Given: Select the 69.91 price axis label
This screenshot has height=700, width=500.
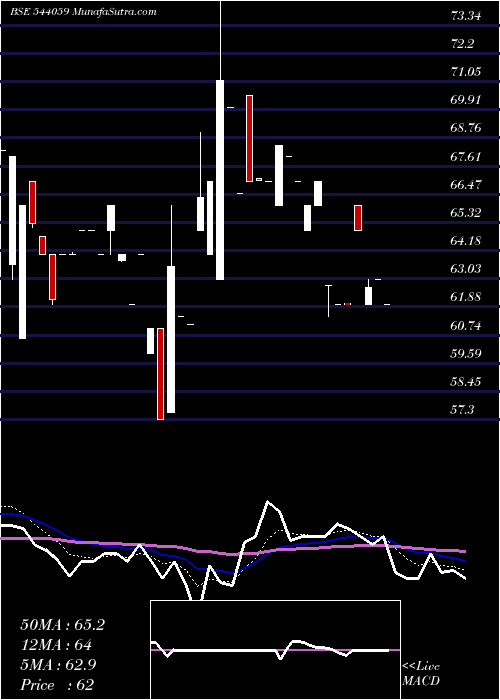Looking at the screenshot, I should (466, 100).
